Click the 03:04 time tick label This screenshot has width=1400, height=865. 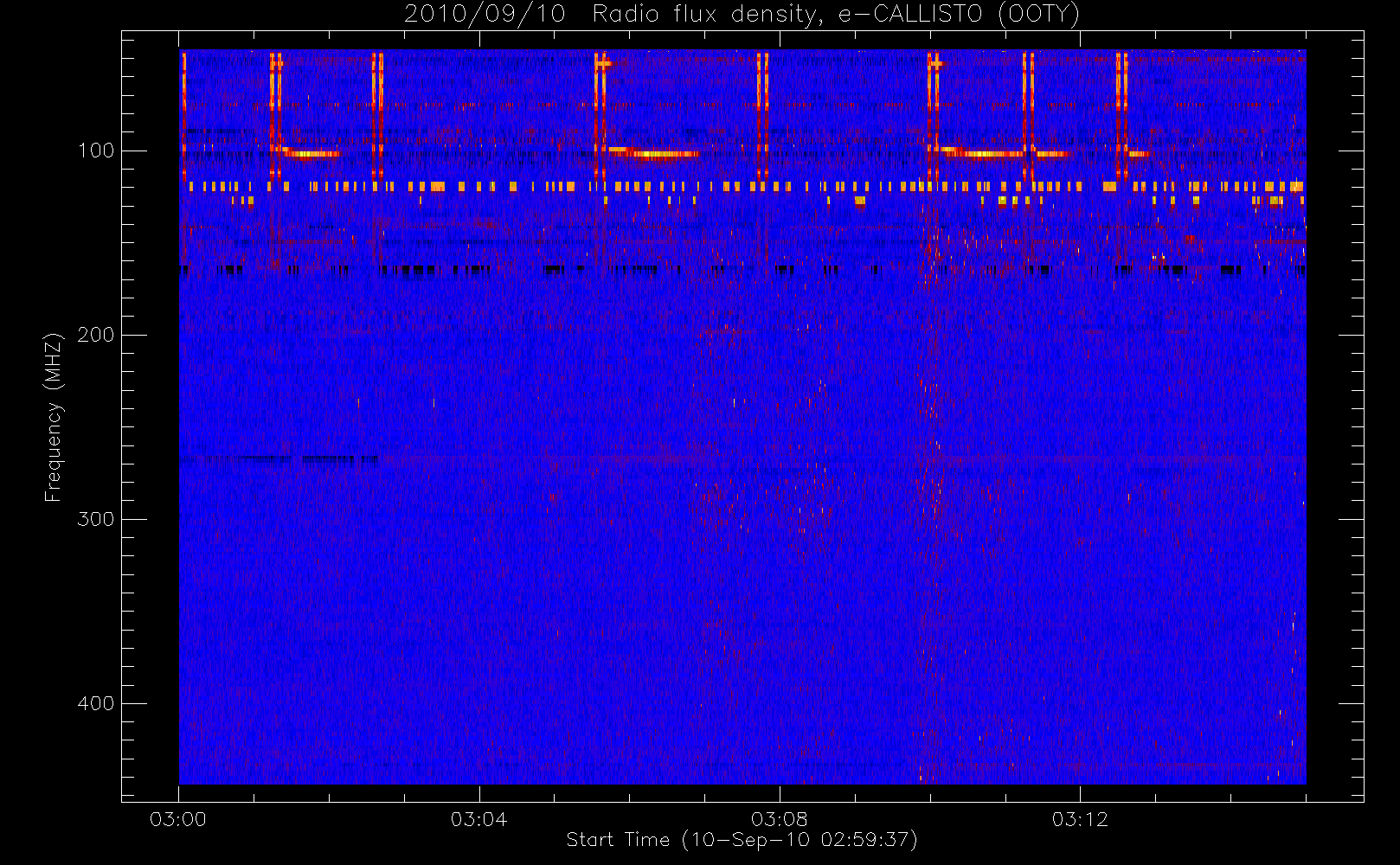point(478,819)
